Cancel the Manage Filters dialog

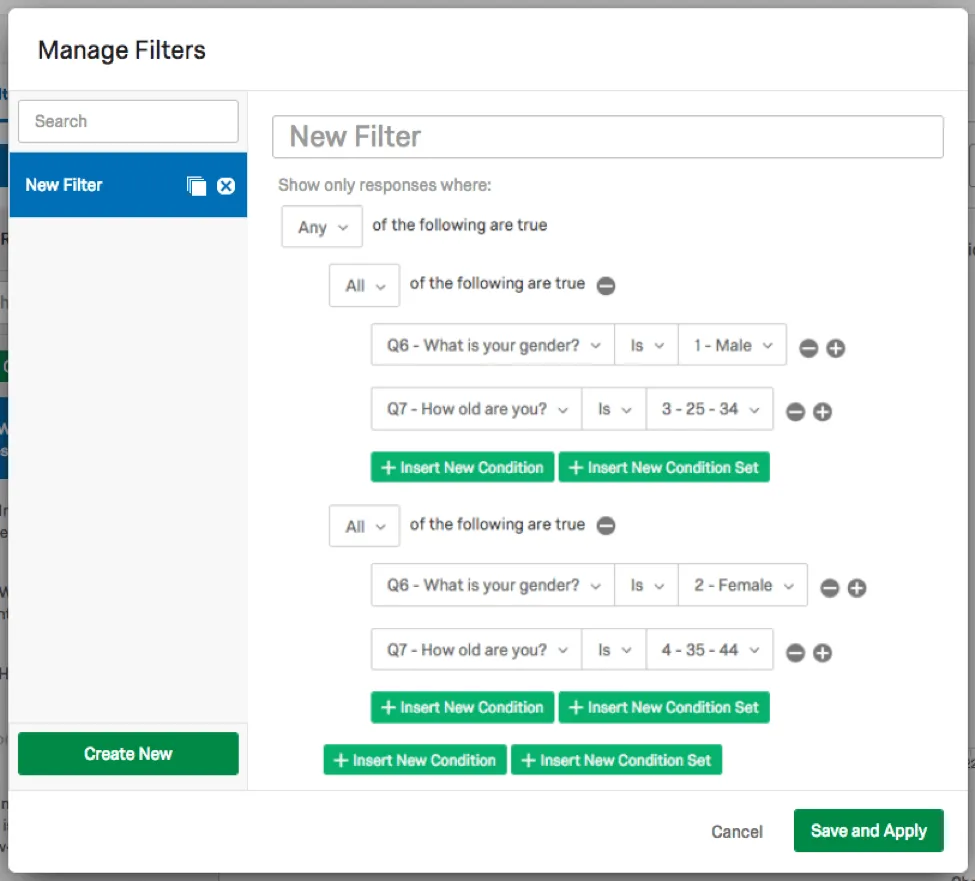[x=737, y=832]
